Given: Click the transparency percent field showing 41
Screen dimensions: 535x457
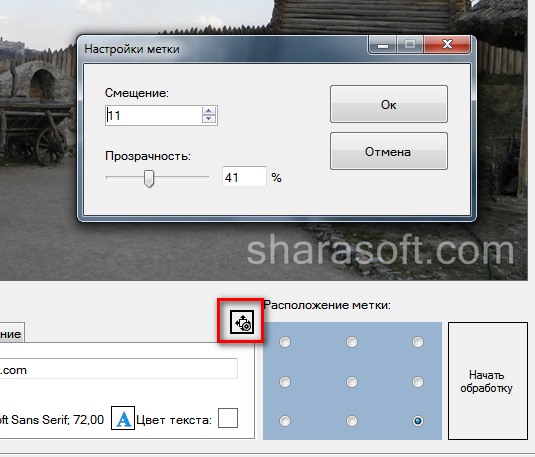Looking at the screenshot, I should 244,177.
